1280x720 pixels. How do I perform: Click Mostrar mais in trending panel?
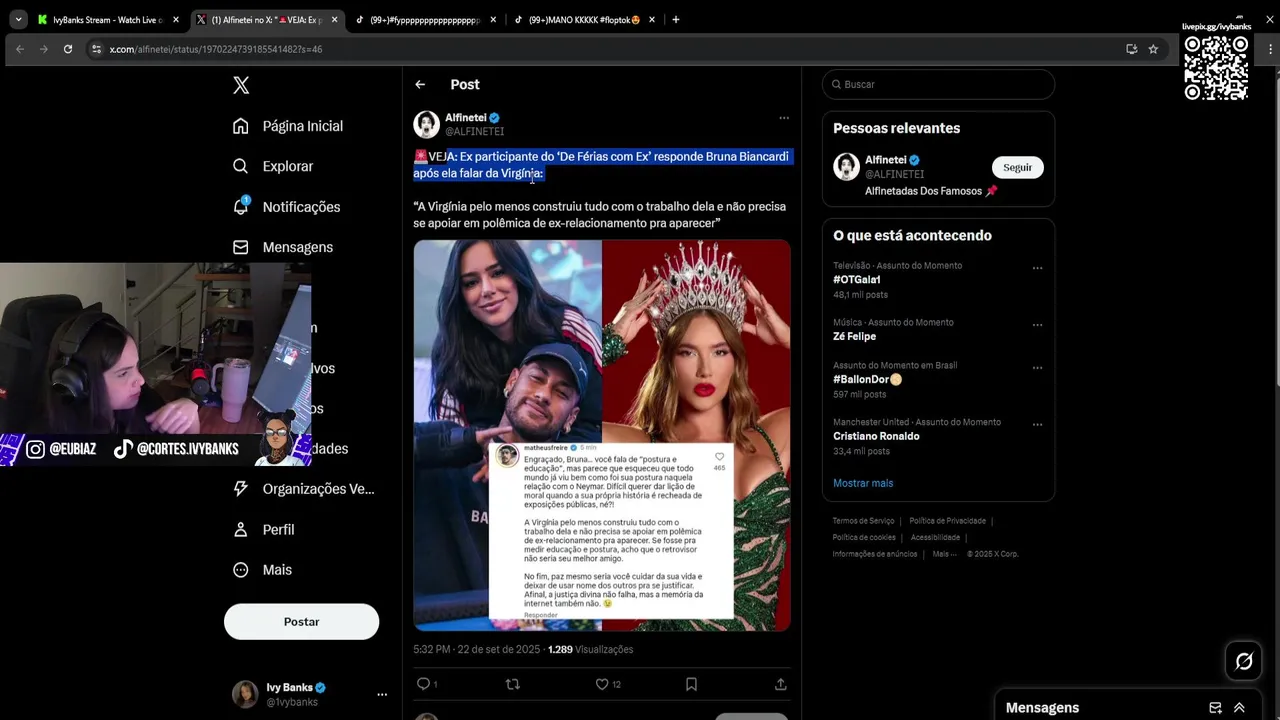(863, 483)
